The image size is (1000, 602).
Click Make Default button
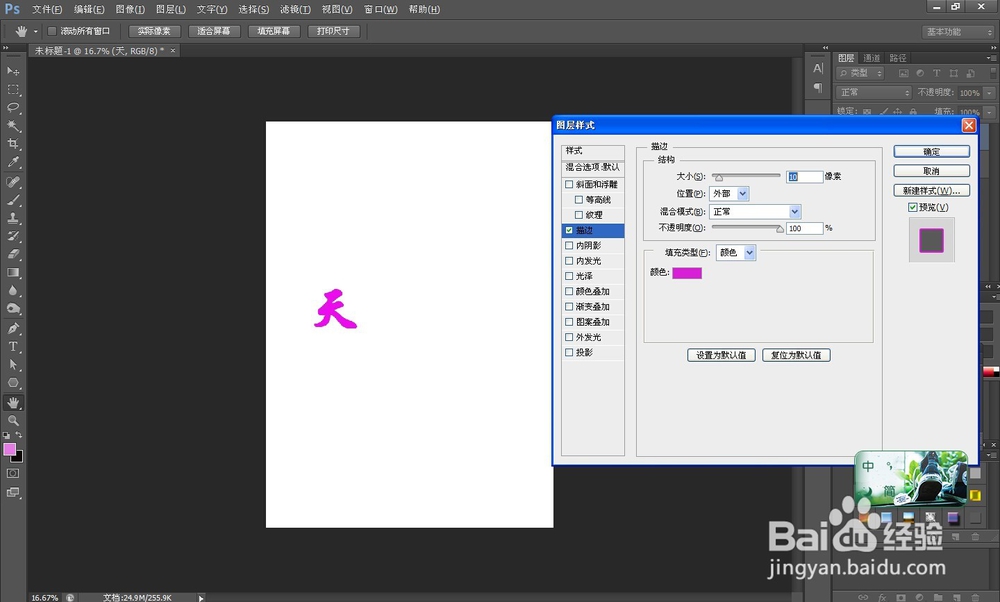click(721, 355)
